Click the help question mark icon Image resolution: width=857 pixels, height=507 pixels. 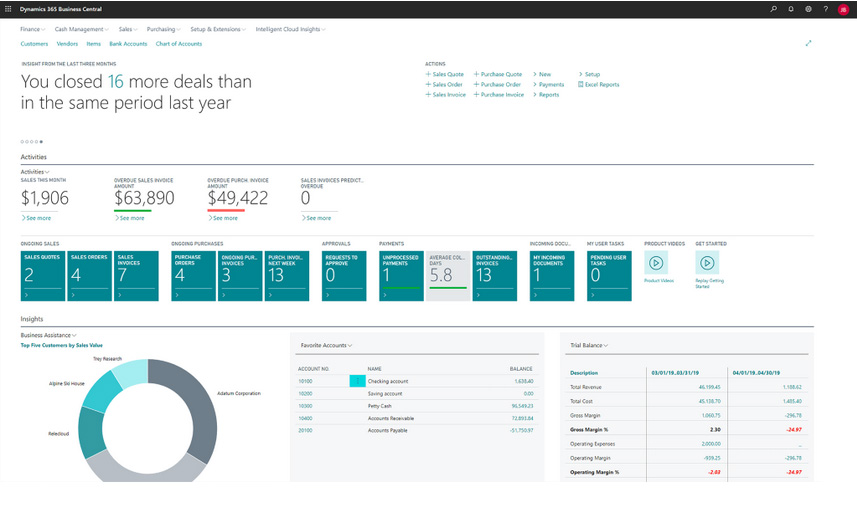(826, 9)
